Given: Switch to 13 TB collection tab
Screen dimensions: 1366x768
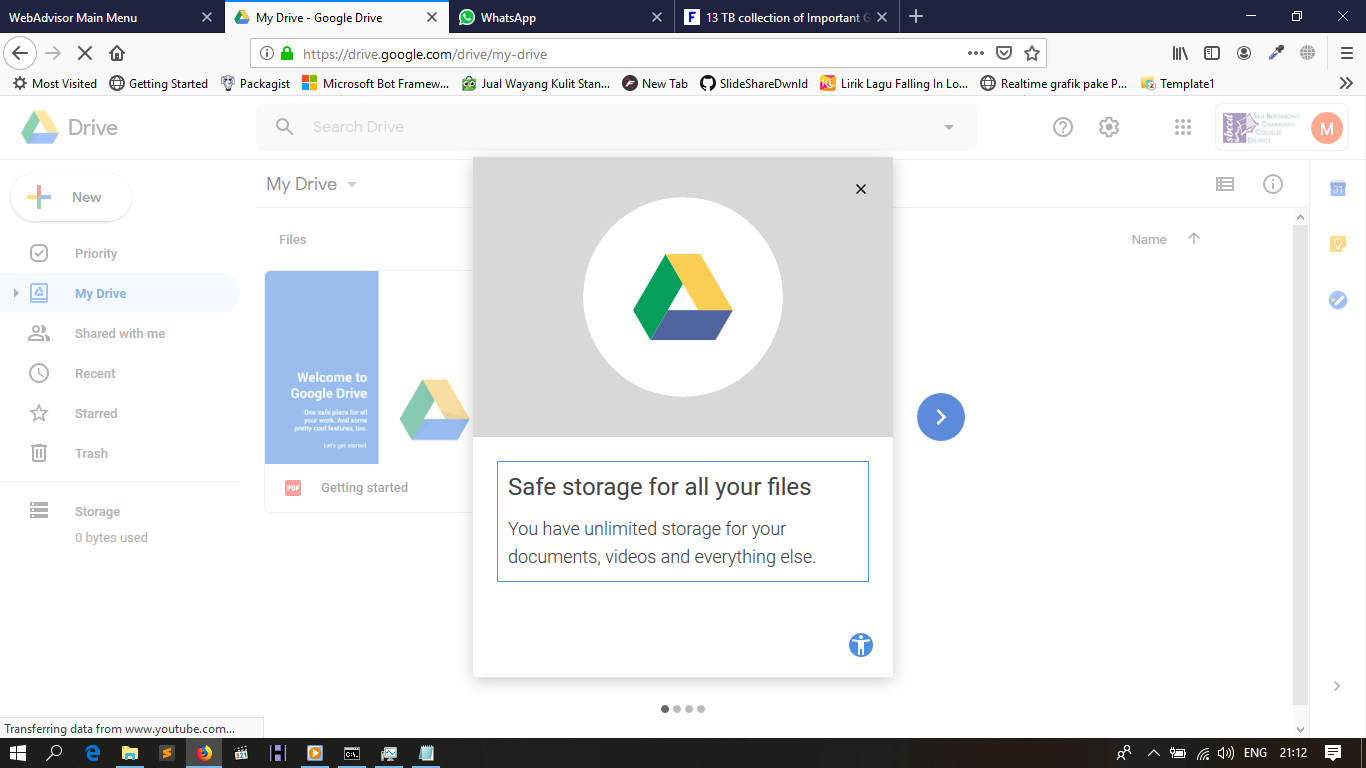Looking at the screenshot, I should pyautogui.click(x=785, y=17).
